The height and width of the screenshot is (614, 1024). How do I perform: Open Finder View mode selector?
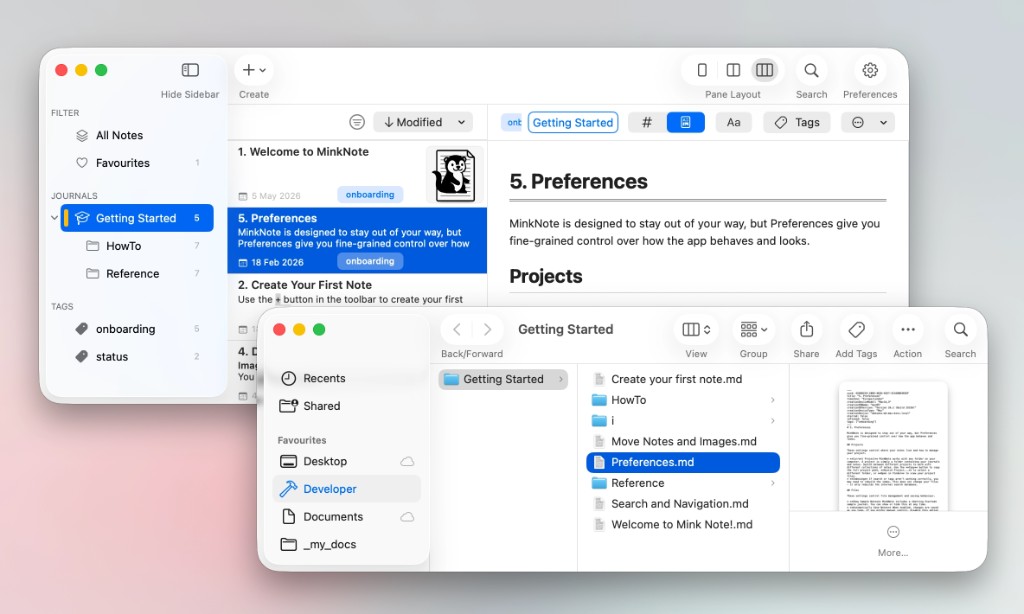[x=696, y=329]
